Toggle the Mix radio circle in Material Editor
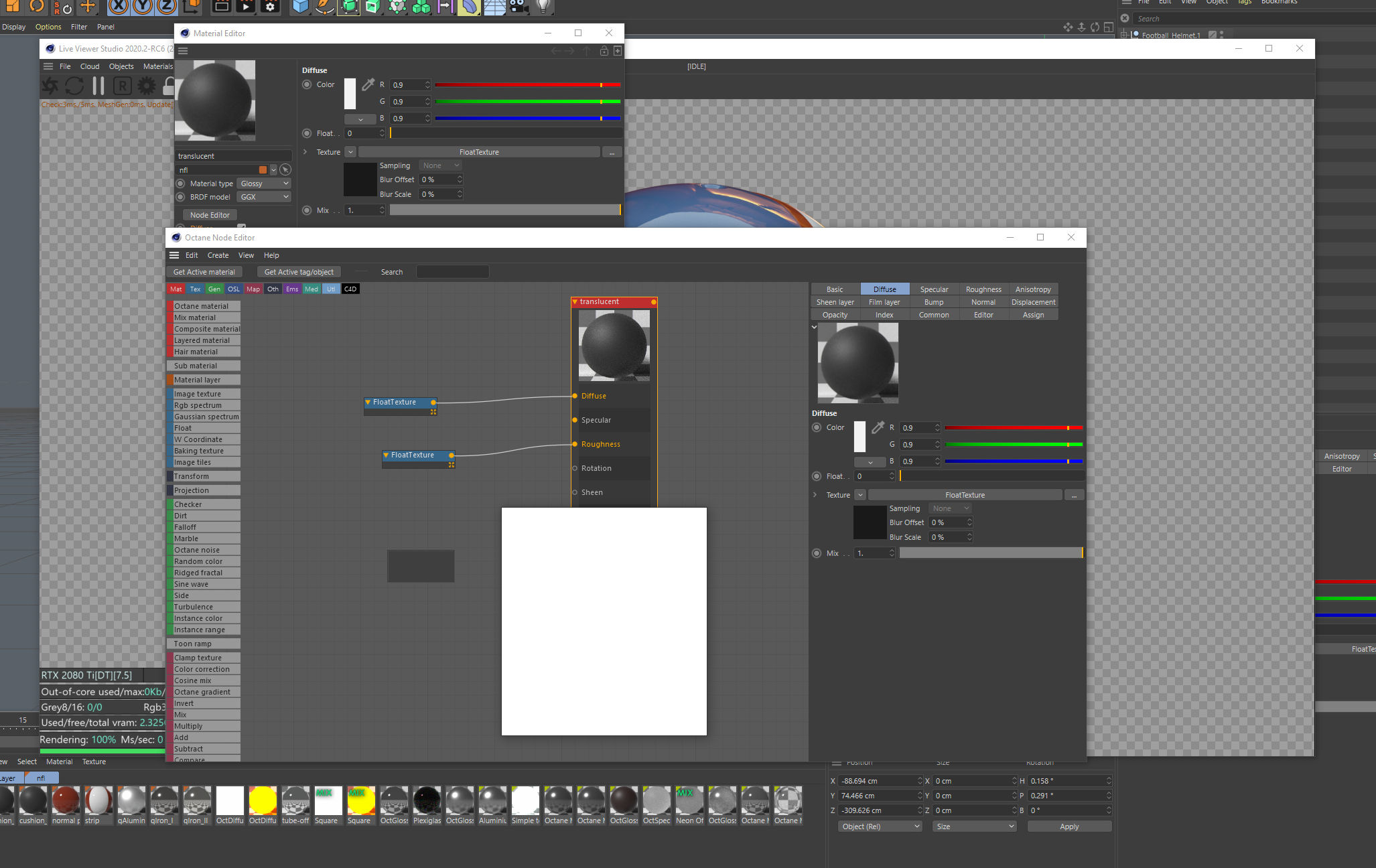 (x=307, y=210)
